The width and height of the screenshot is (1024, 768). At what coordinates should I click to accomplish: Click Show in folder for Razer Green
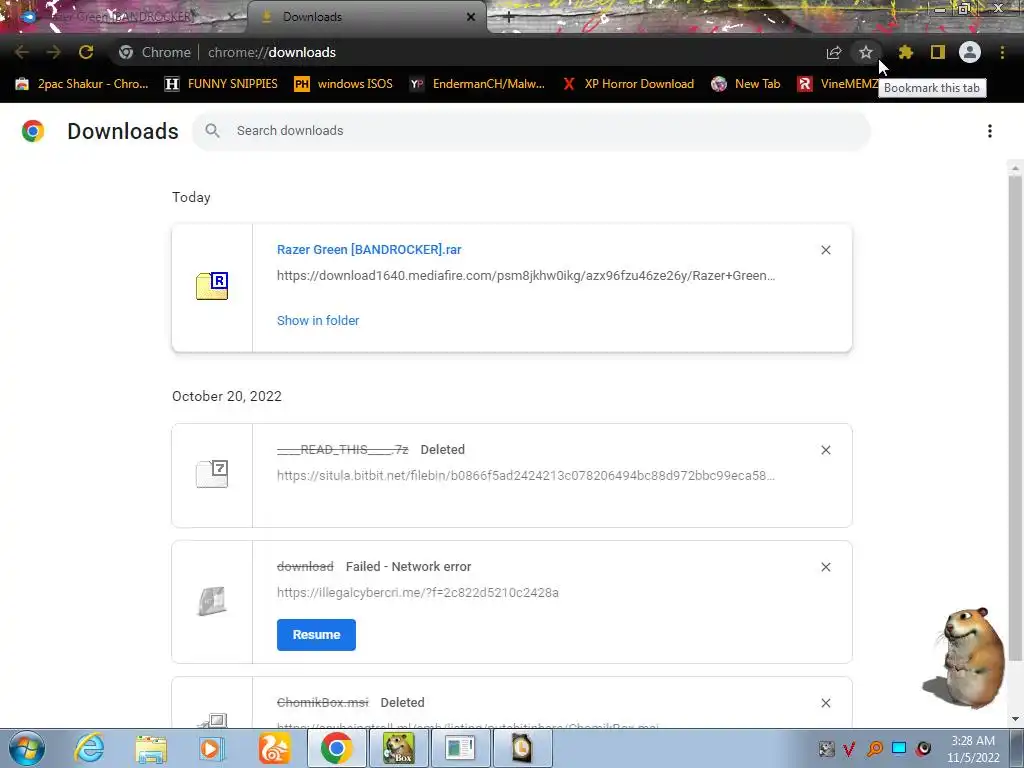point(318,321)
